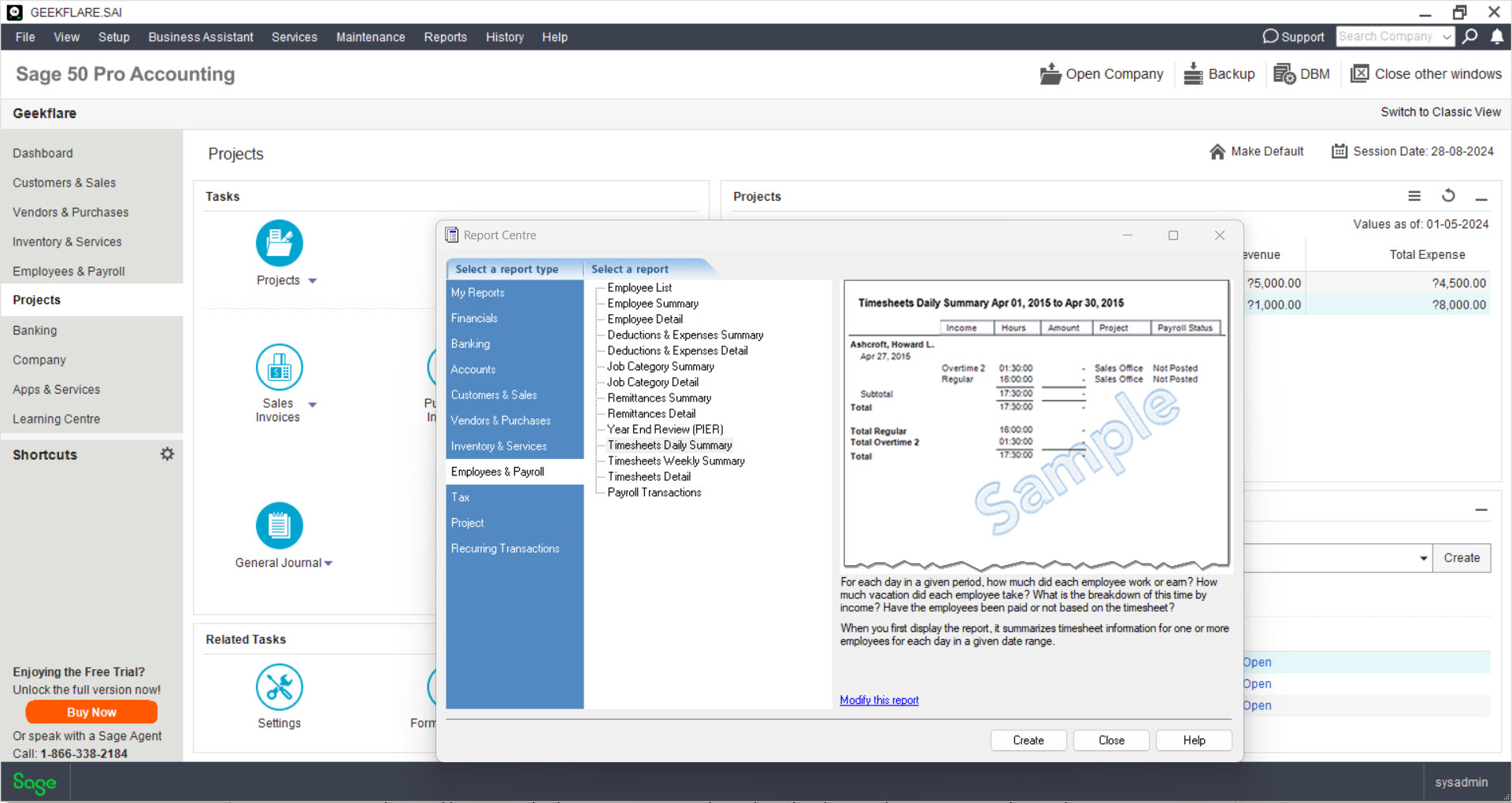Click the Make Default icon
1512x803 pixels.
point(1216,151)
